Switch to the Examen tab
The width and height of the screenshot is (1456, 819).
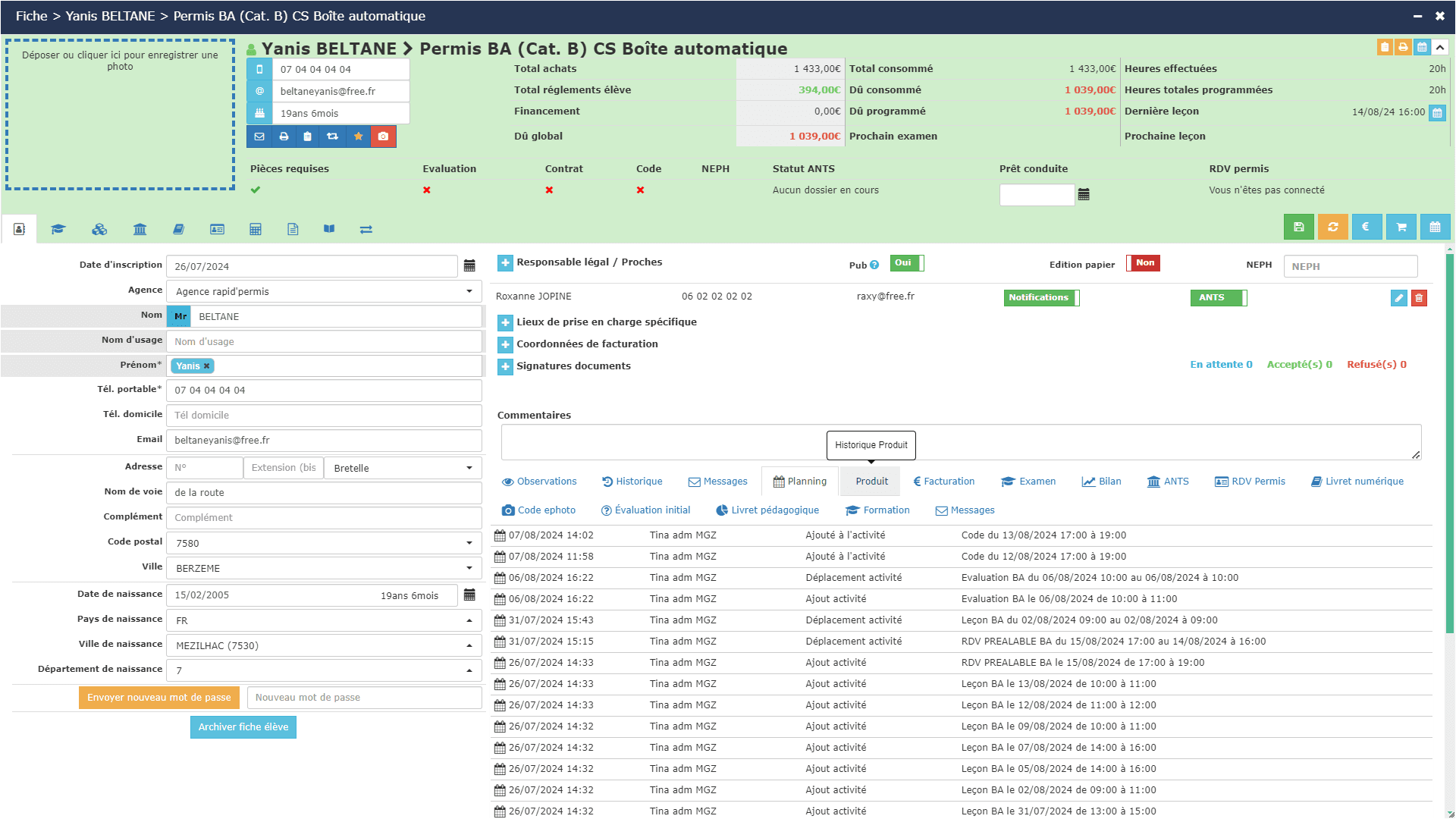(x=1028, y=482)
